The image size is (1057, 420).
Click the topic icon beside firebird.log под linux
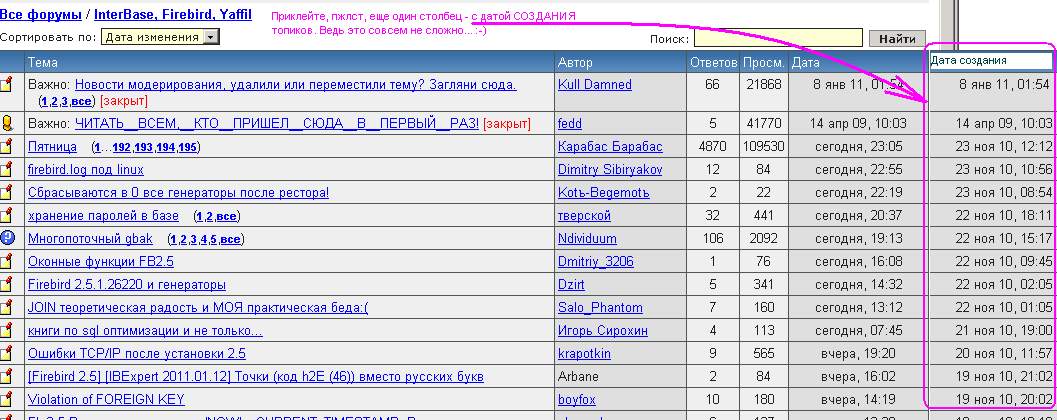coord(7,170)
